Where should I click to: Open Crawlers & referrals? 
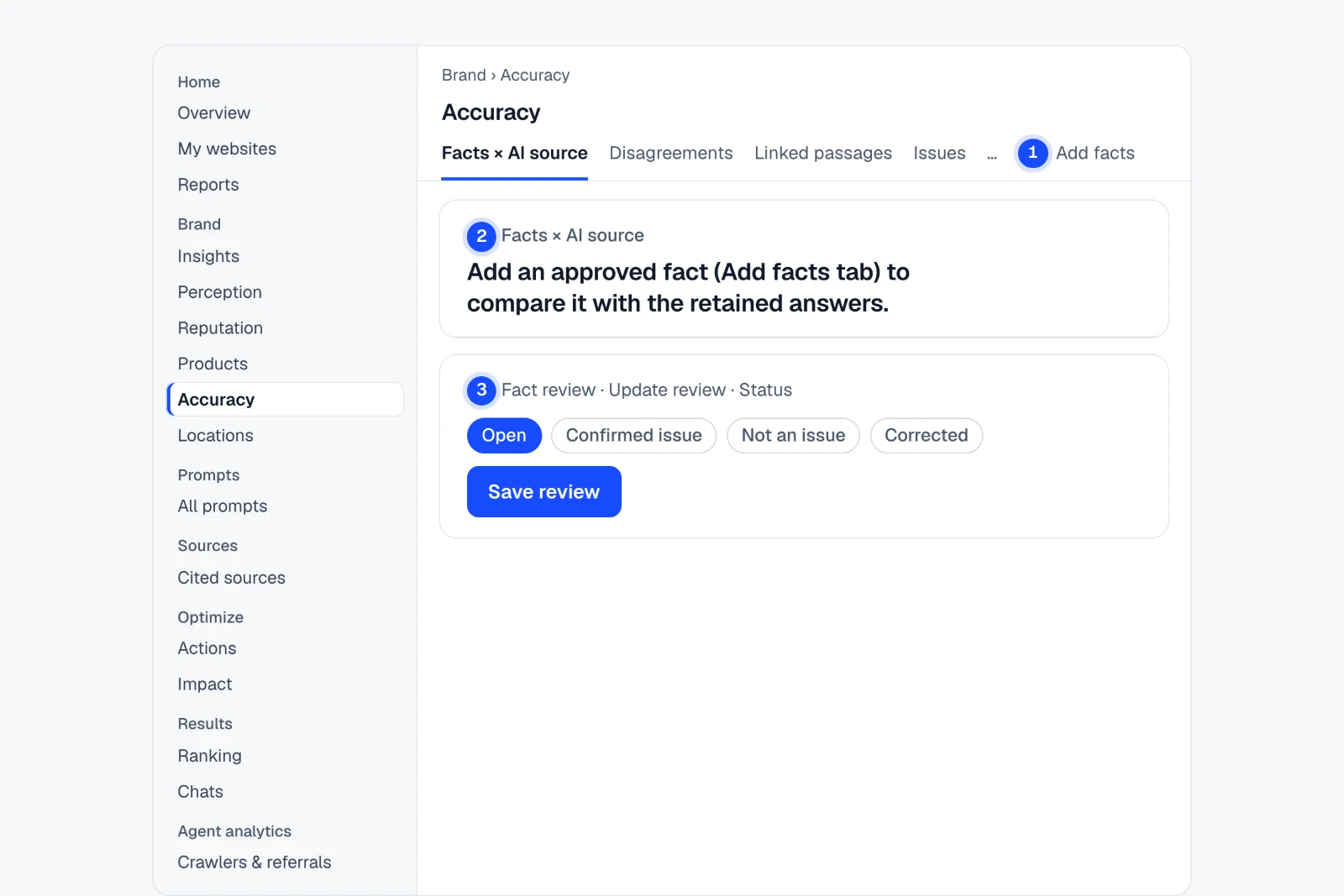tap(255, 862)
